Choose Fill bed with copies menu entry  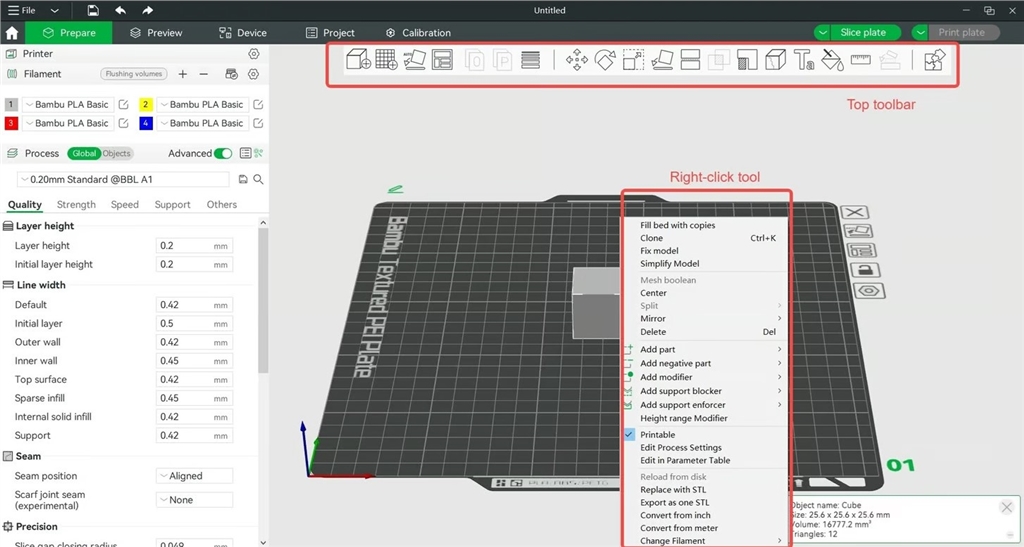click(x=677, y=225)
